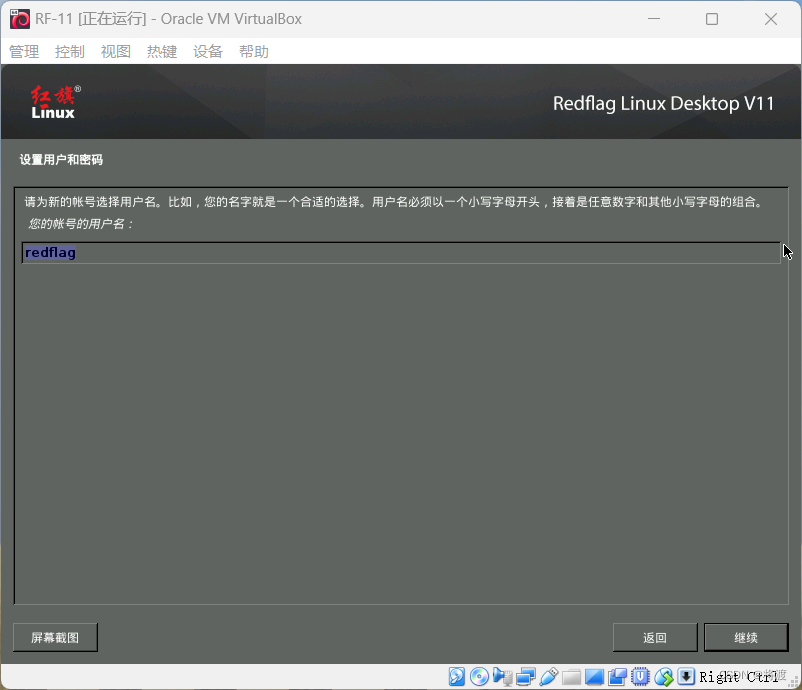Click the username field containing redflag
Viewport: 802px width, 690px height.
point(401,253)
